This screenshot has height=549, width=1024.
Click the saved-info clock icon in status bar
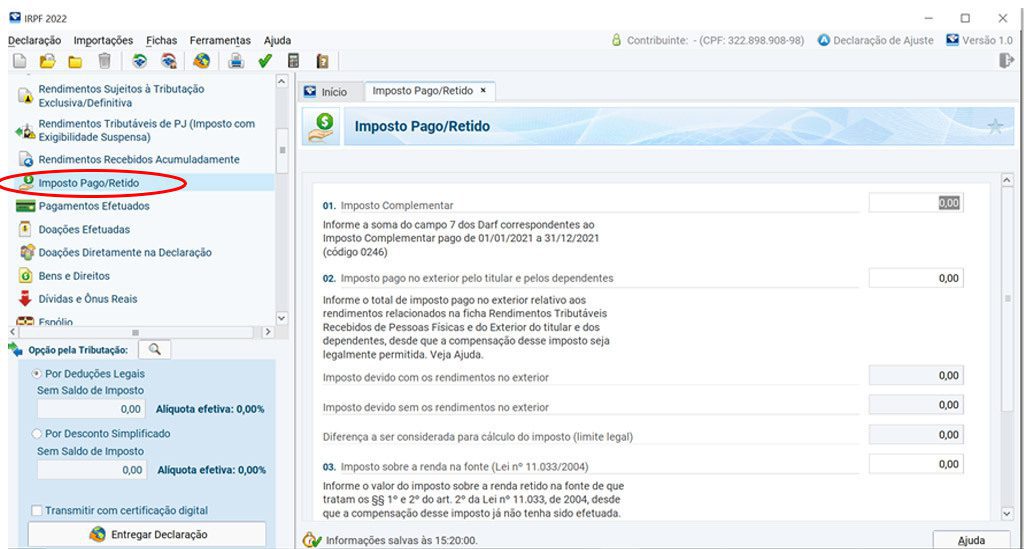pos(312,540)
